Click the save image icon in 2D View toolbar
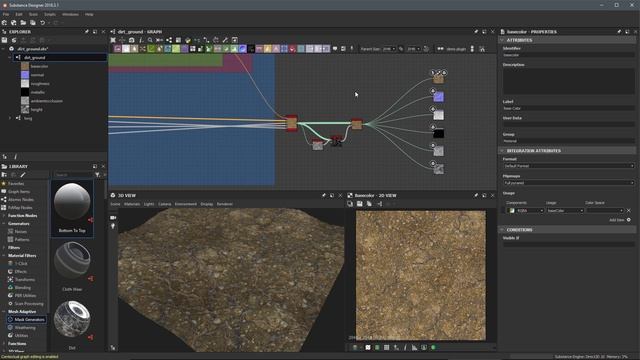Screen dimensions: 640x360 tap(360, 204)
